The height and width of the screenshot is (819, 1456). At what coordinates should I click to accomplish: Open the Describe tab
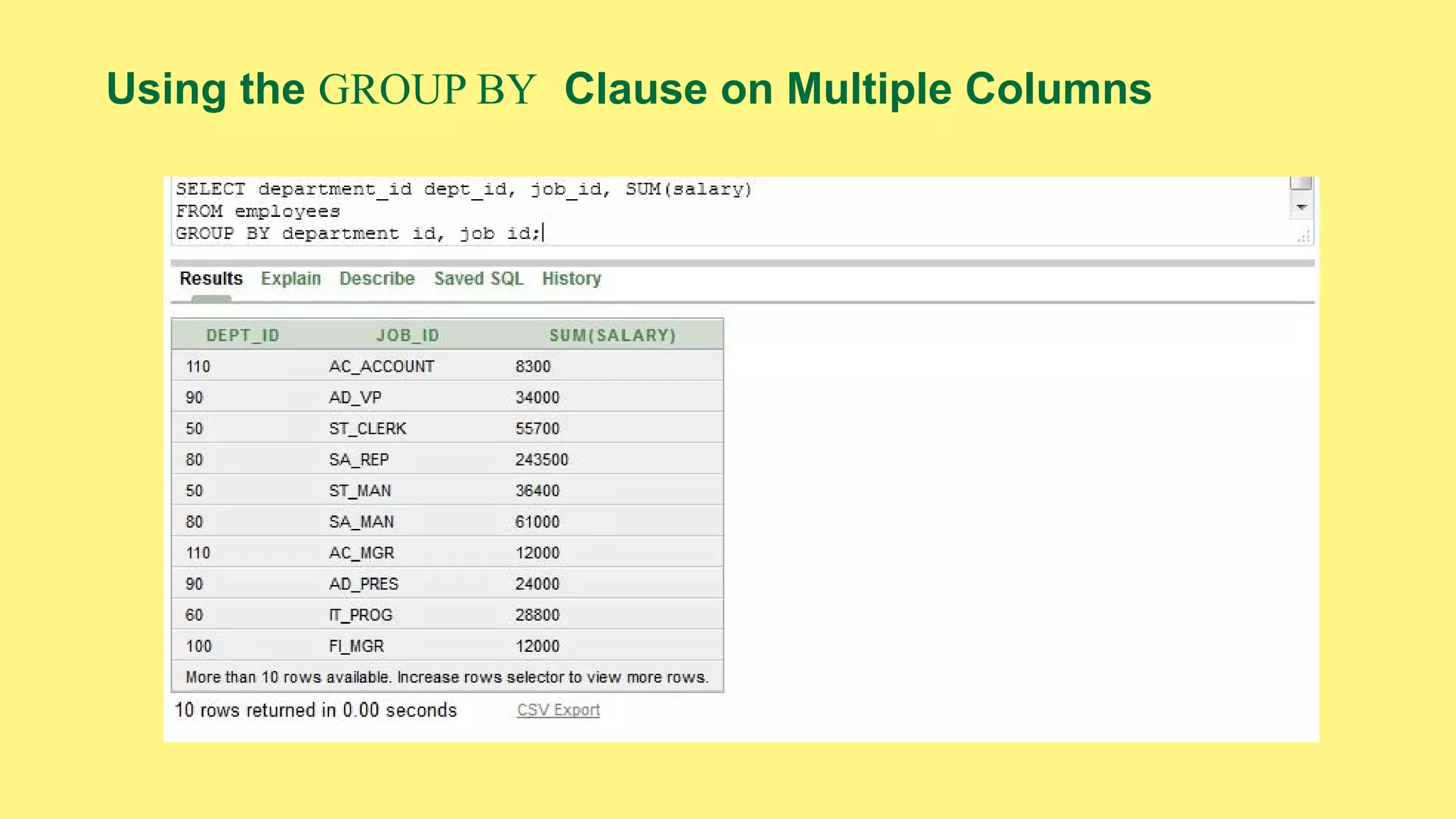377,279
